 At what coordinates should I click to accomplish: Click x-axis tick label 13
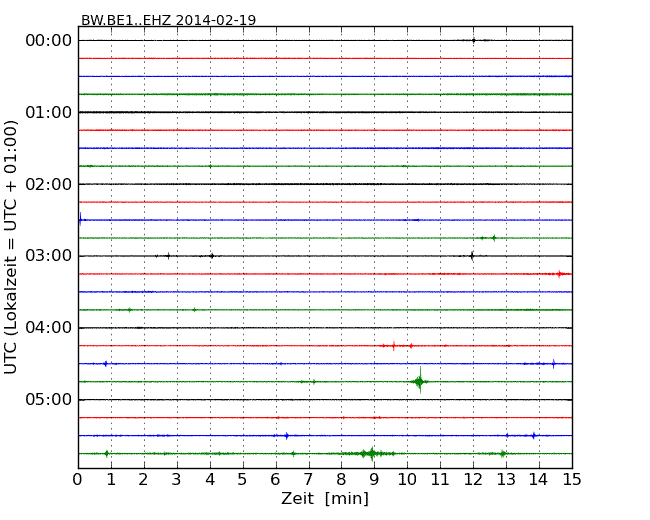tap(506, 480)
